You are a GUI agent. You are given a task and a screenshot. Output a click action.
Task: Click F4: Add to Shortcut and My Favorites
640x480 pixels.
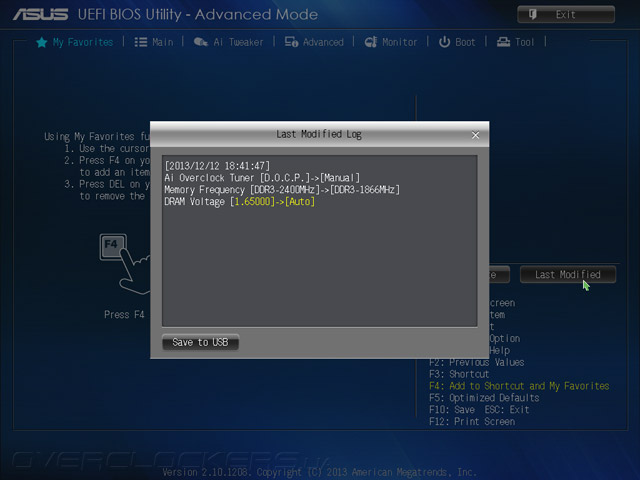click(519, 386)
